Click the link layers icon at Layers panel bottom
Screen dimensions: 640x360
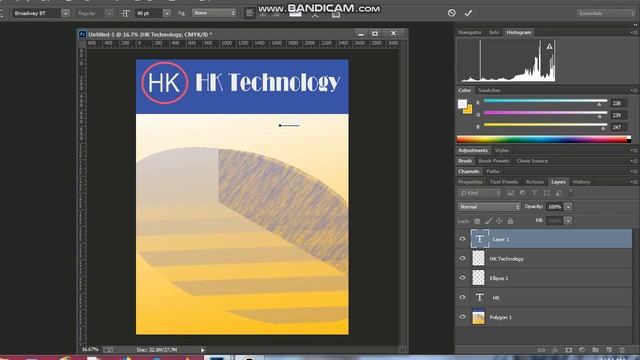[x=541, y=350]
